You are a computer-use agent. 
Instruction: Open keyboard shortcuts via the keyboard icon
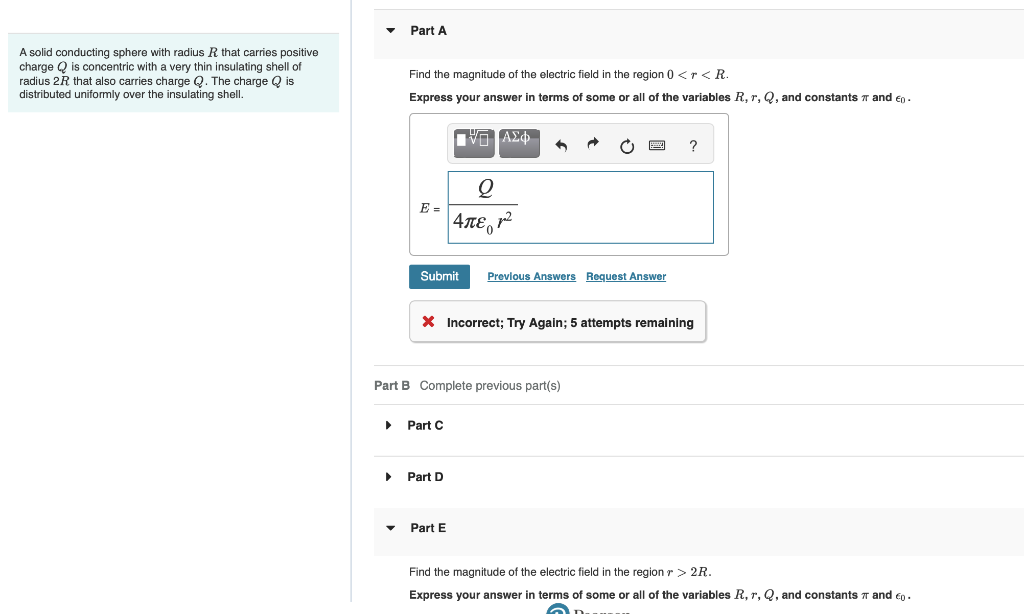point(658,145)
